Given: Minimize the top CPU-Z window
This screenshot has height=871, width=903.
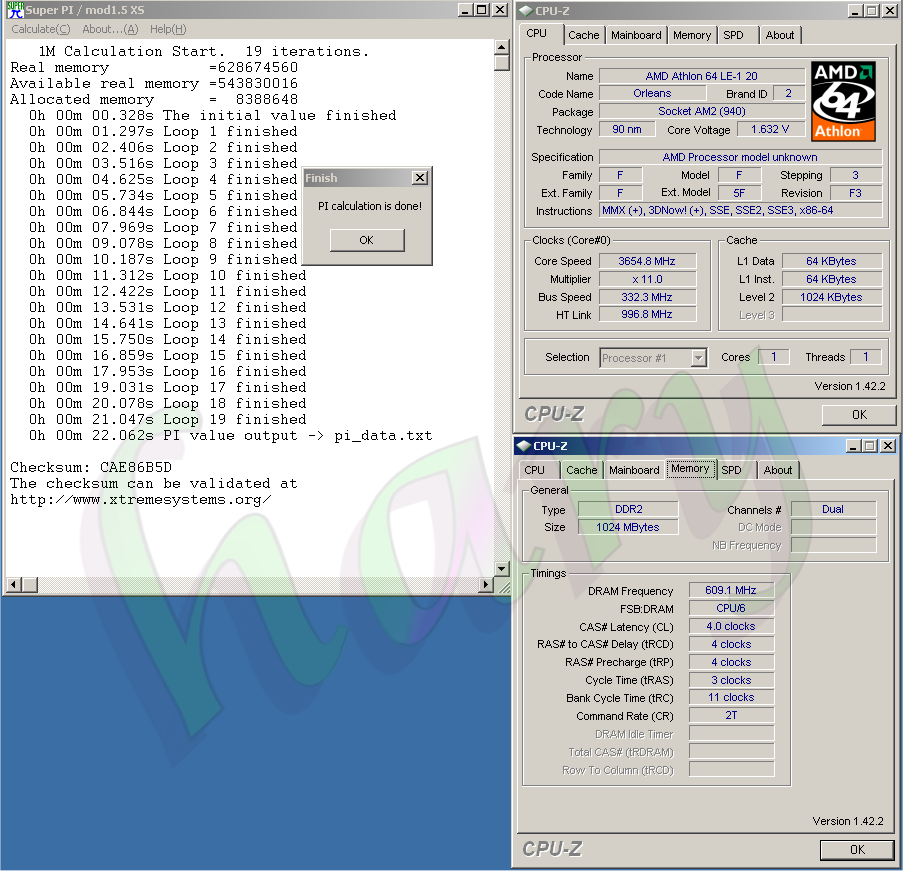Looking at the screenshot, I should pos(855,10).
